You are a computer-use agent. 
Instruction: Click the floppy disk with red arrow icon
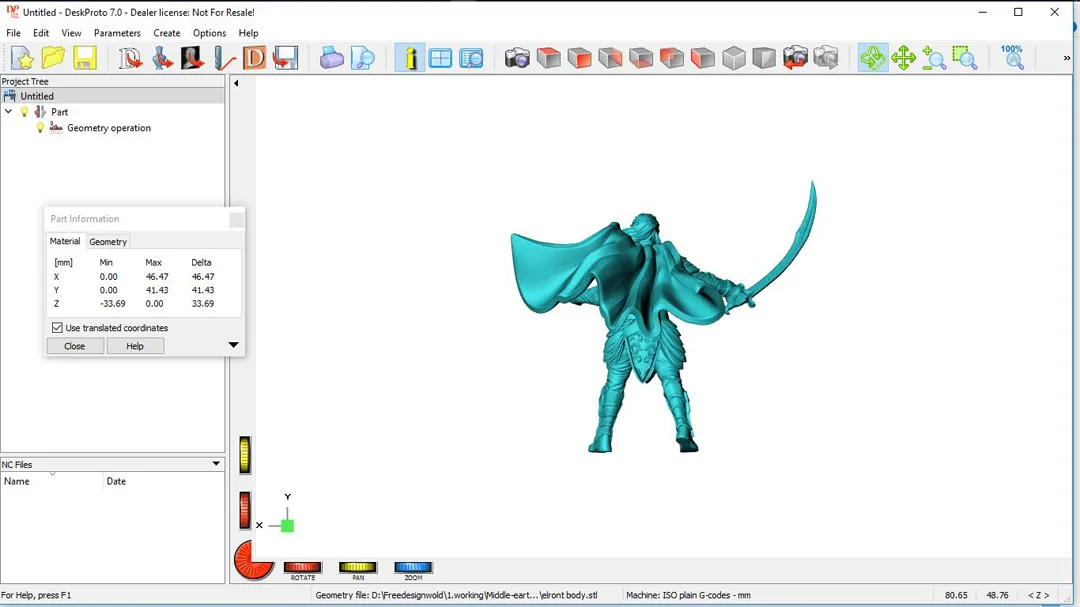pyautogui.click(x=285, y=58)
